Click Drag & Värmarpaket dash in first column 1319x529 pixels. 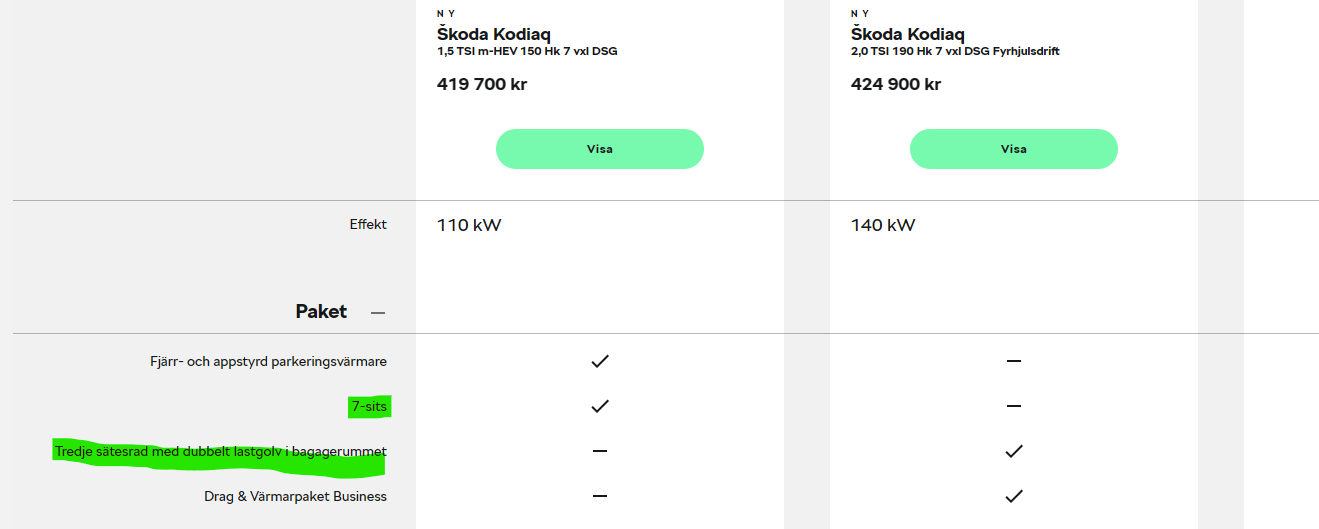600,496
